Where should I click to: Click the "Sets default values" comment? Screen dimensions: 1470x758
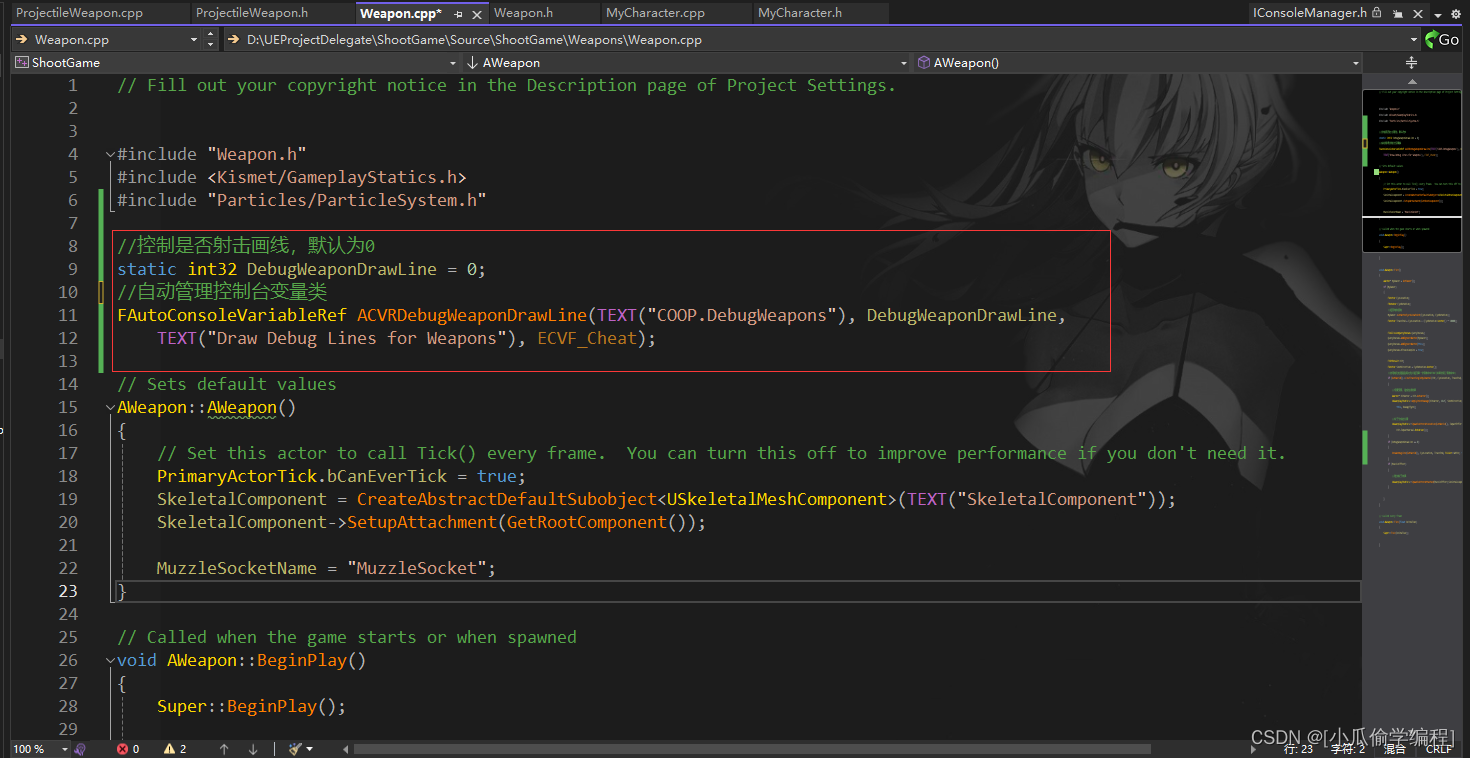[x=227, y=384]
